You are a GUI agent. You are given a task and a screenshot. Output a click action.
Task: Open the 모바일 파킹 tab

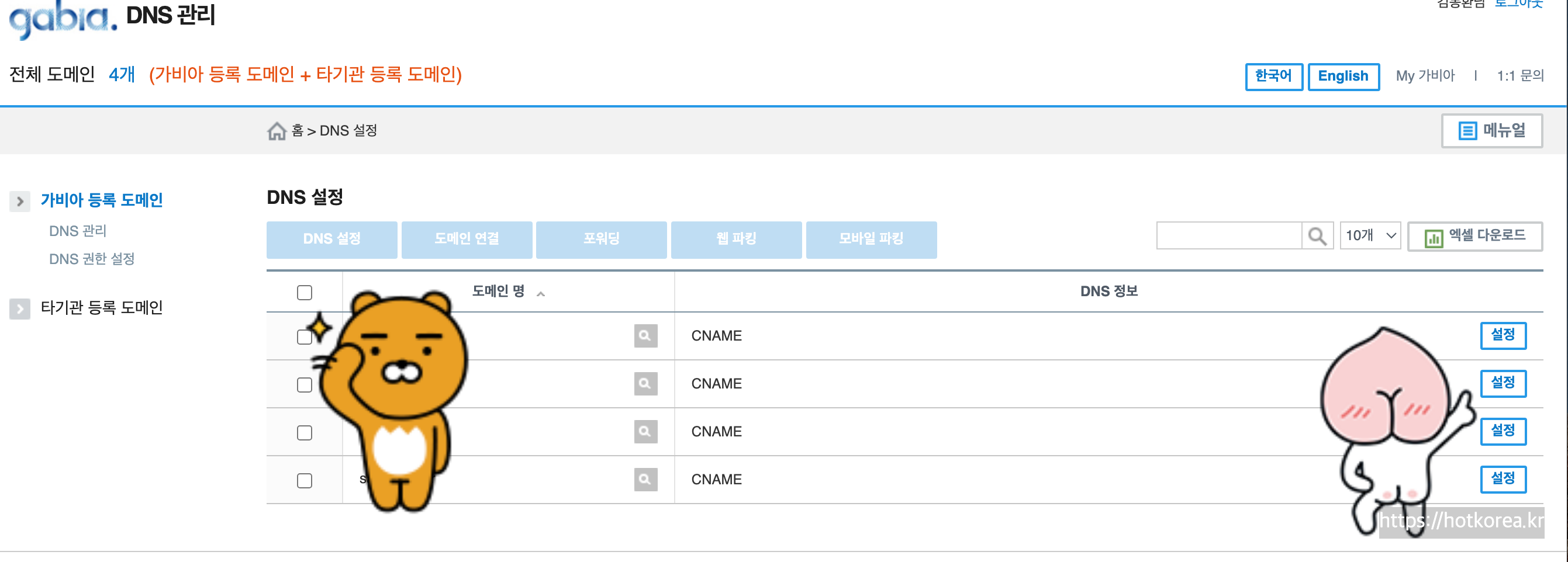click(x=872, y=240)
